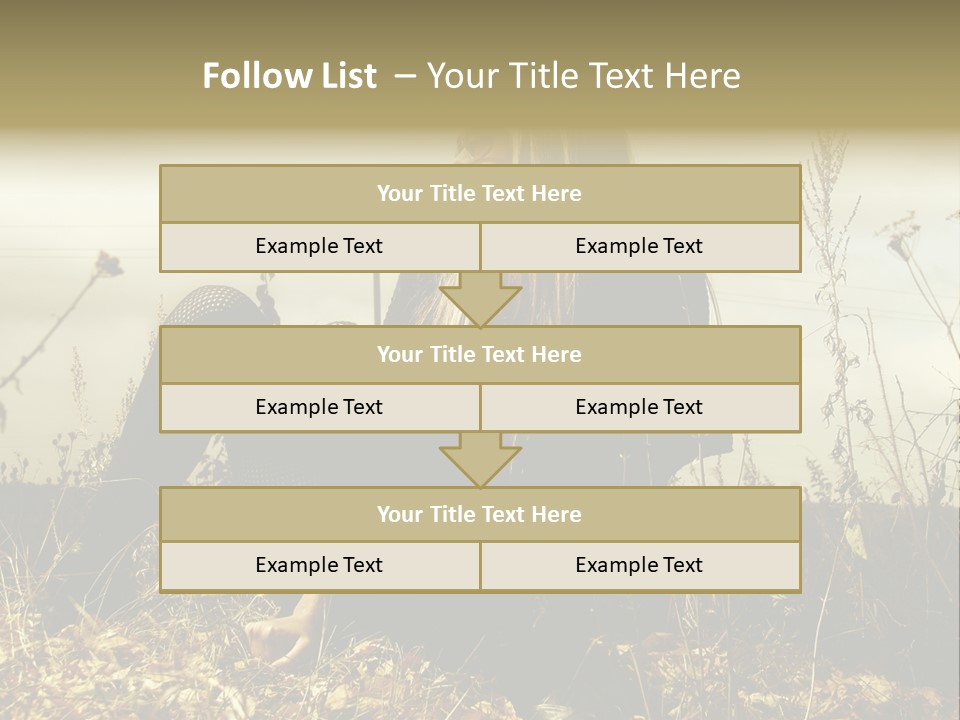Image resolution: width=960 pixels, height=720 pixels.
Task: Select the down arrow between first and middle blocks
Action: tap(480, 299)
